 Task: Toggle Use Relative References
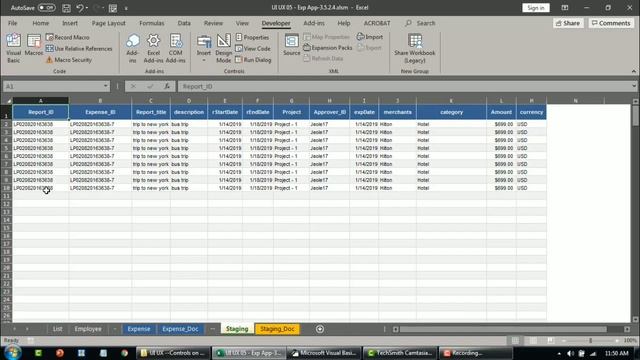pos(79,49)
